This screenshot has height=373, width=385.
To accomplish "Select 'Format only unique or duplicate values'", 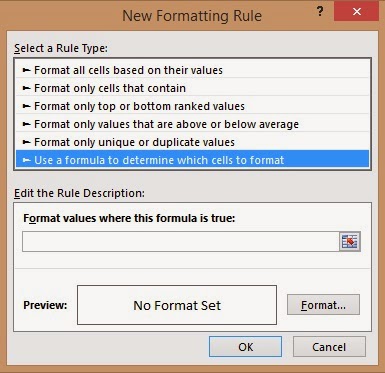I will (x=192, y=142).
